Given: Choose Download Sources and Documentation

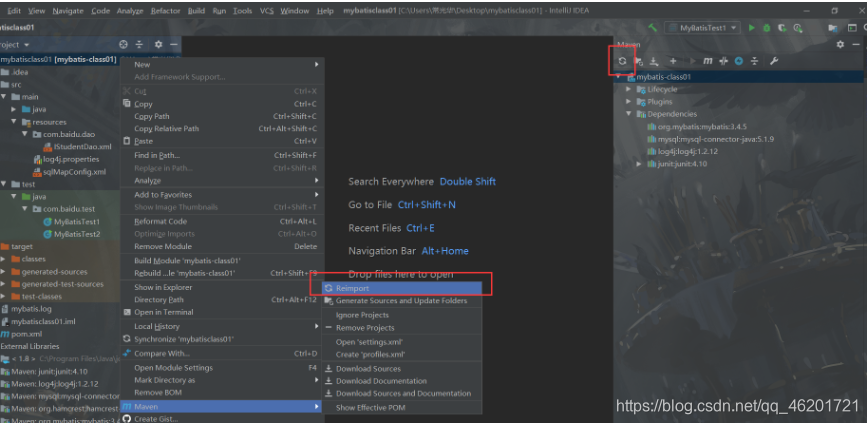Looking at the screenshot, I should (x=402, y=393).
